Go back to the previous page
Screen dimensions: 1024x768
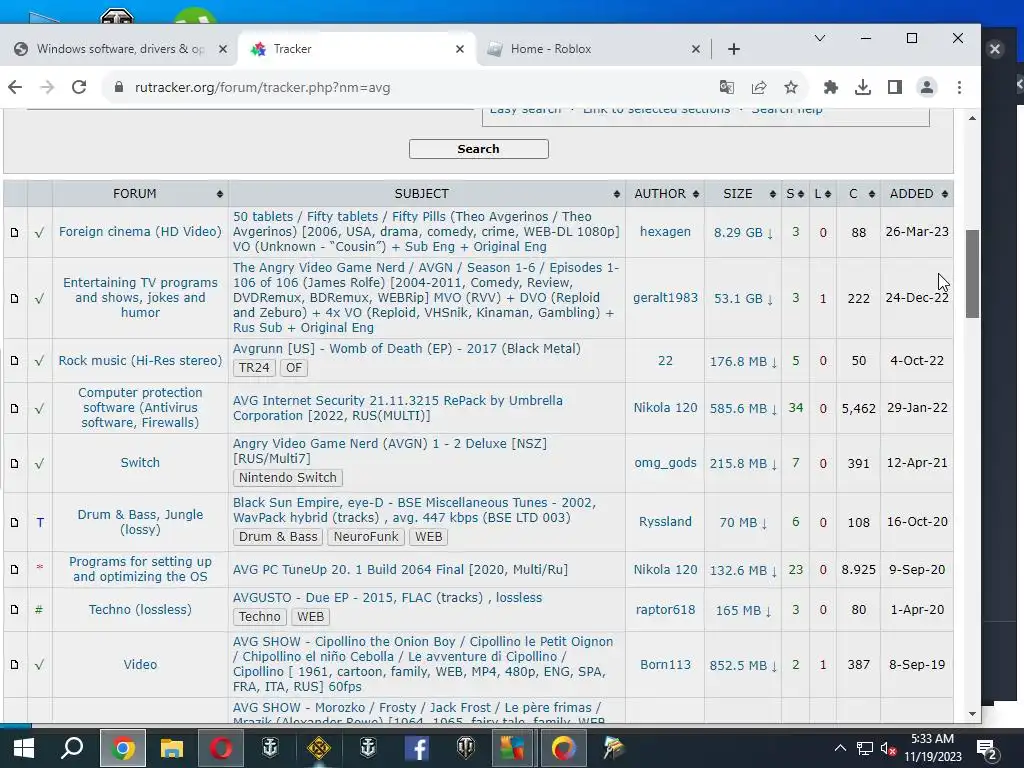pyautogui.click(x=15, y=87)
